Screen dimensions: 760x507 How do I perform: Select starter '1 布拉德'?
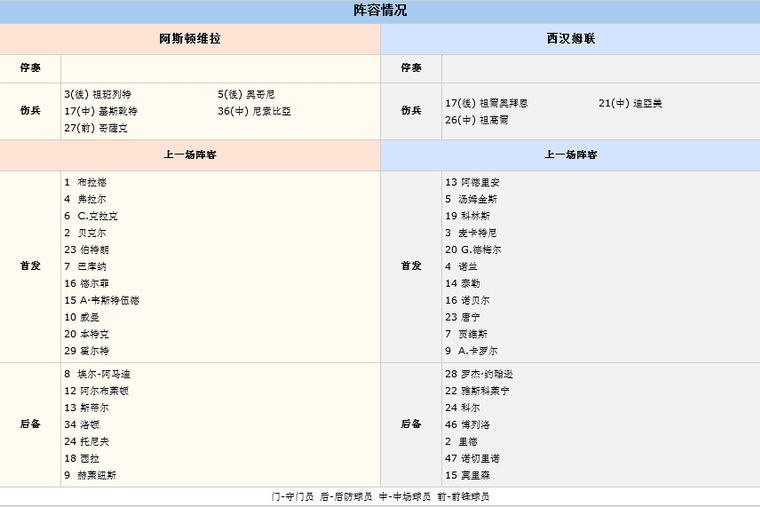point(85,182)
